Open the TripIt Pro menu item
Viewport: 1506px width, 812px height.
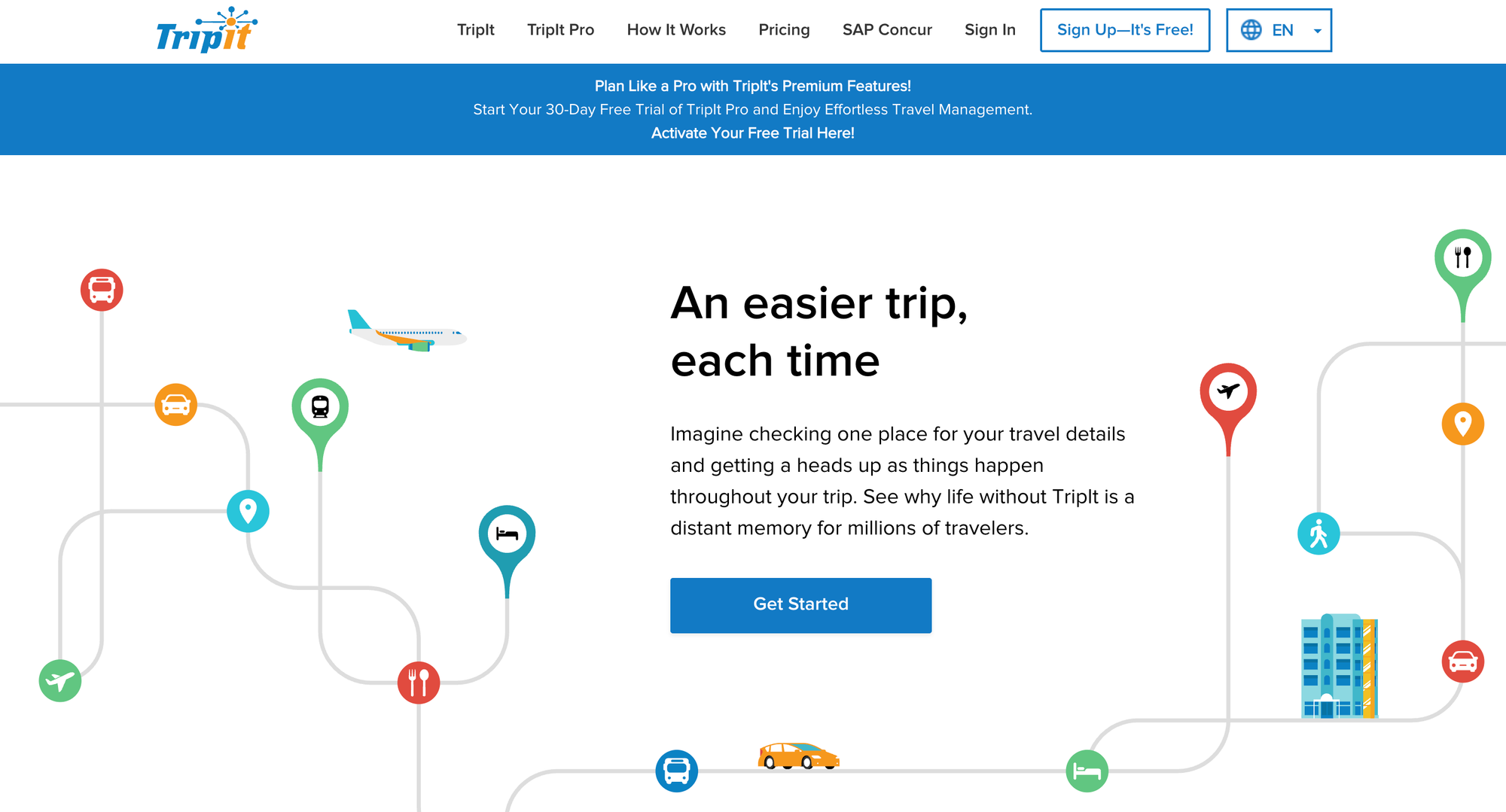tap(560, 30)
